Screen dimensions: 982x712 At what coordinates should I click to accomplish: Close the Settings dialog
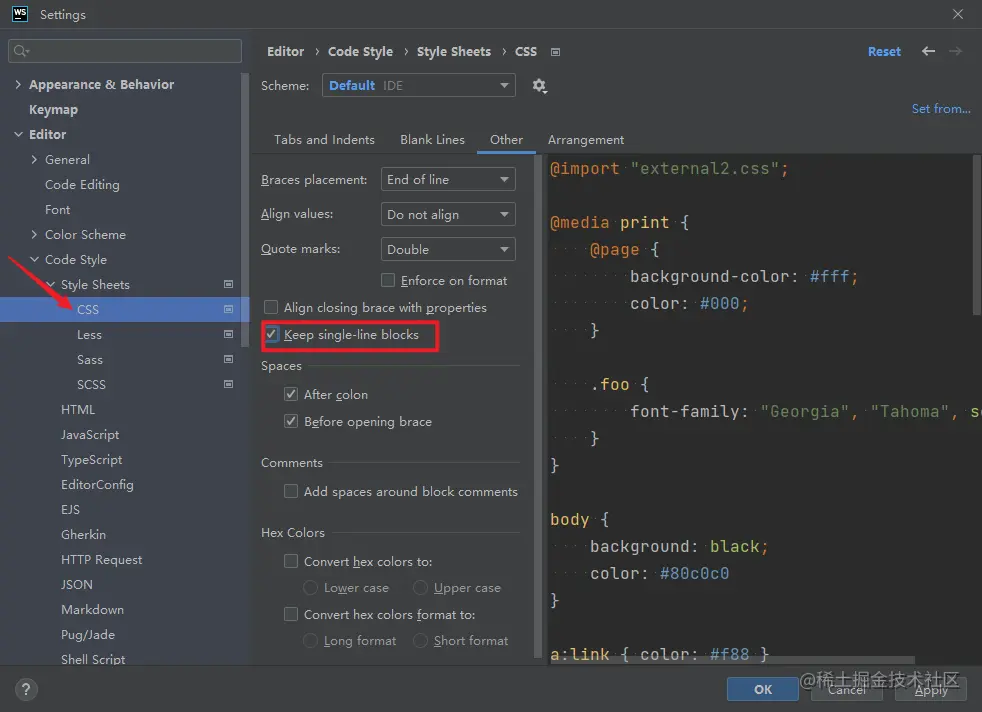[958, 14]
